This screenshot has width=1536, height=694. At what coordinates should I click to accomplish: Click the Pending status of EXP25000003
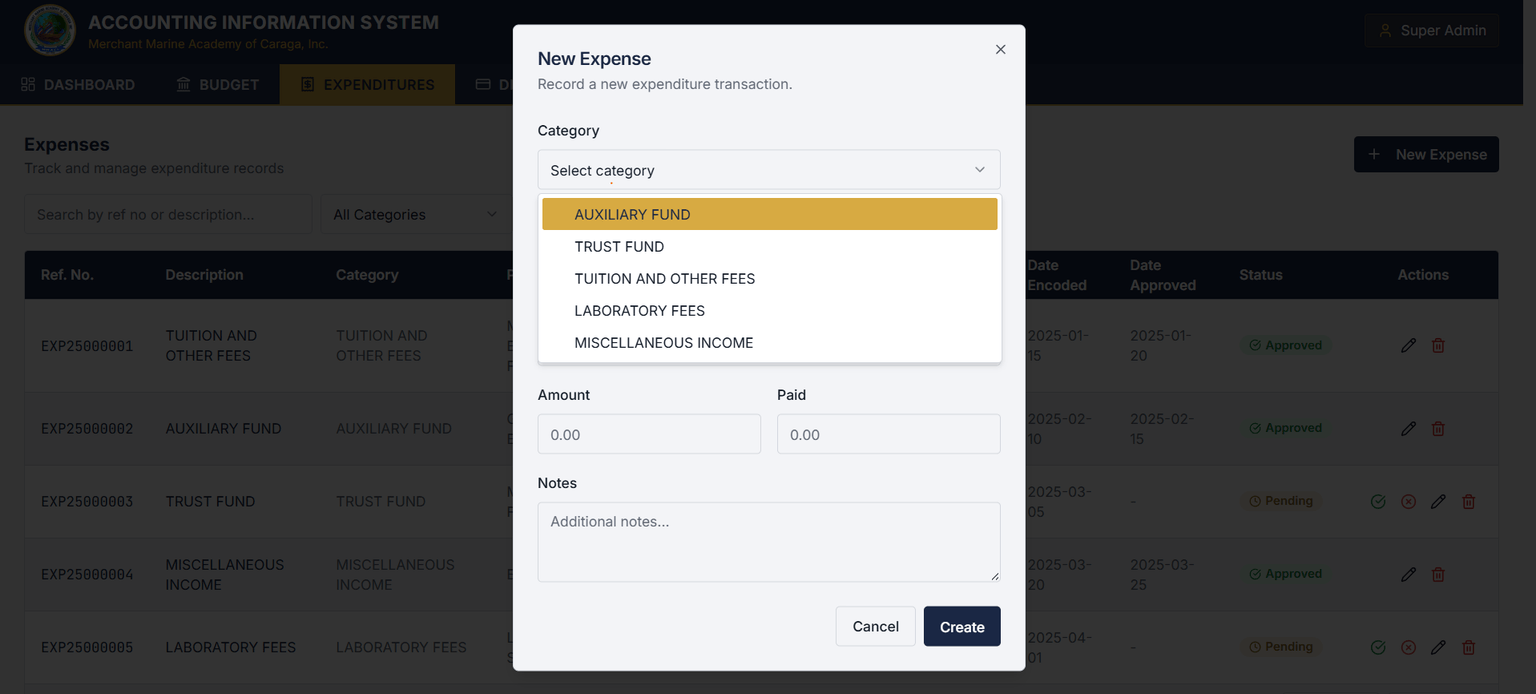coord(1280,501)
